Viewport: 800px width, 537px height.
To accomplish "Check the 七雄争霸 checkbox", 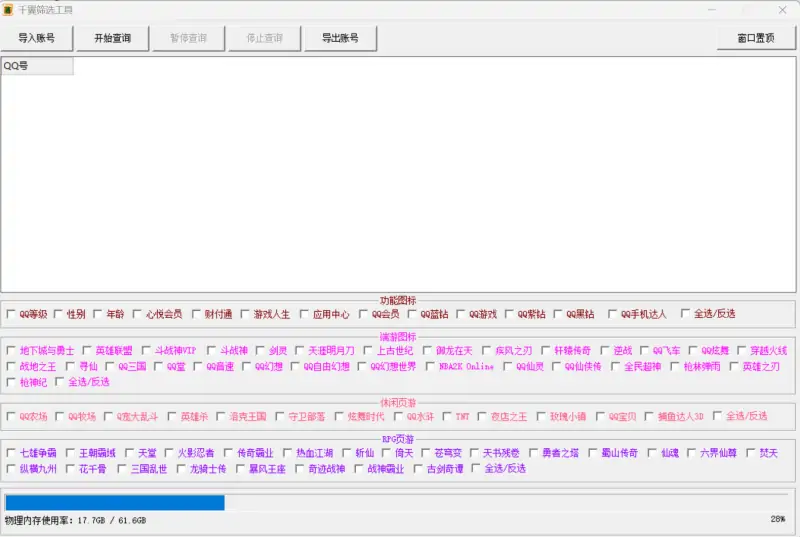I will (11, 452).
